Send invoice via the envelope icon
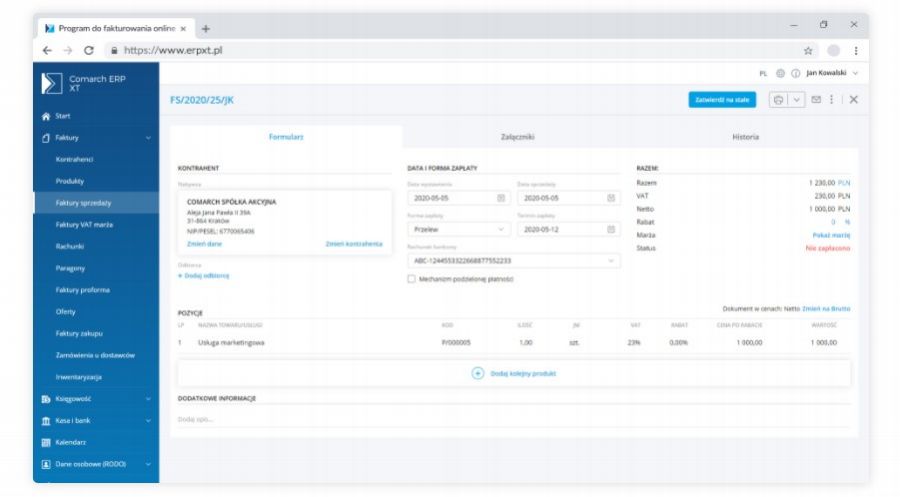The width and height of the screenshot is (900, 497). (x=816, y=100)
